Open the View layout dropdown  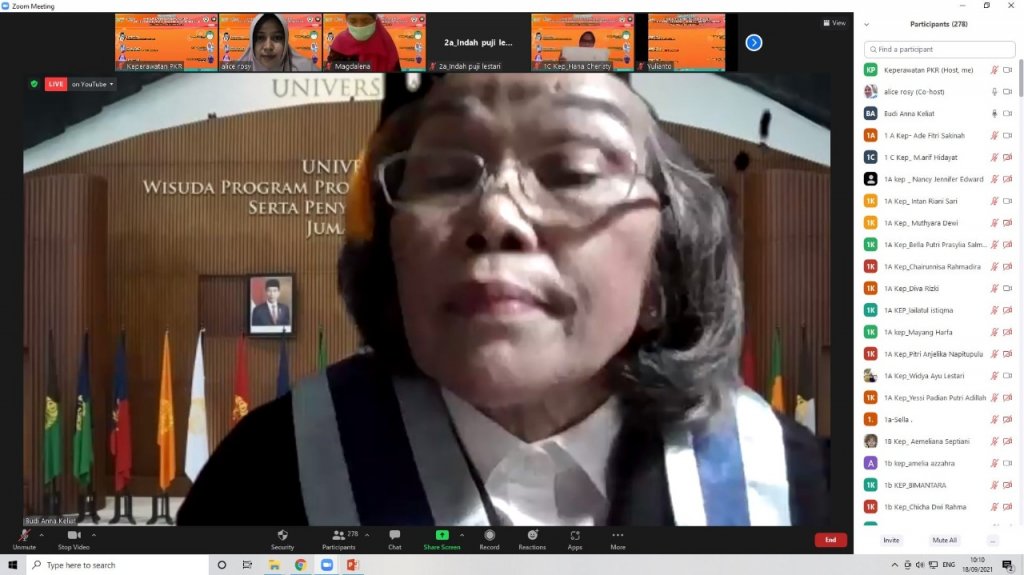tap(834, 23)
